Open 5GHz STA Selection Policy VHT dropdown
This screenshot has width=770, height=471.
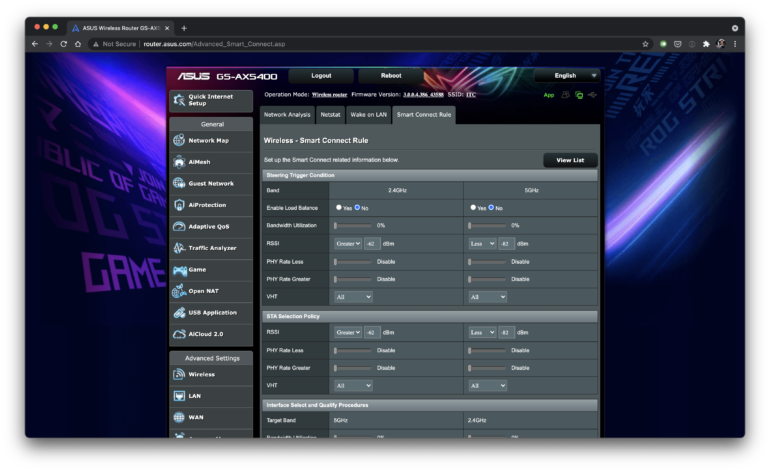tap(488, 385)
